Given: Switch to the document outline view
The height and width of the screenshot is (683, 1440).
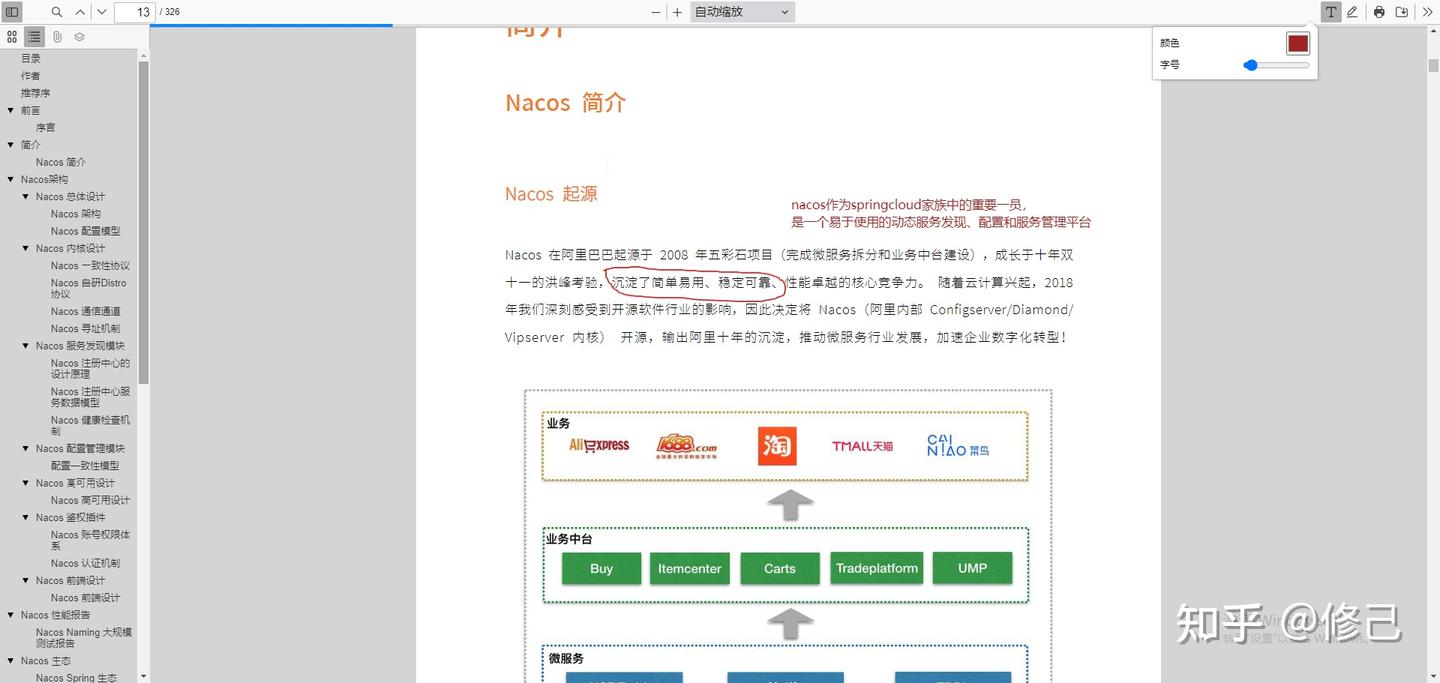Looking at the screenshot, I should coord(34,36).
